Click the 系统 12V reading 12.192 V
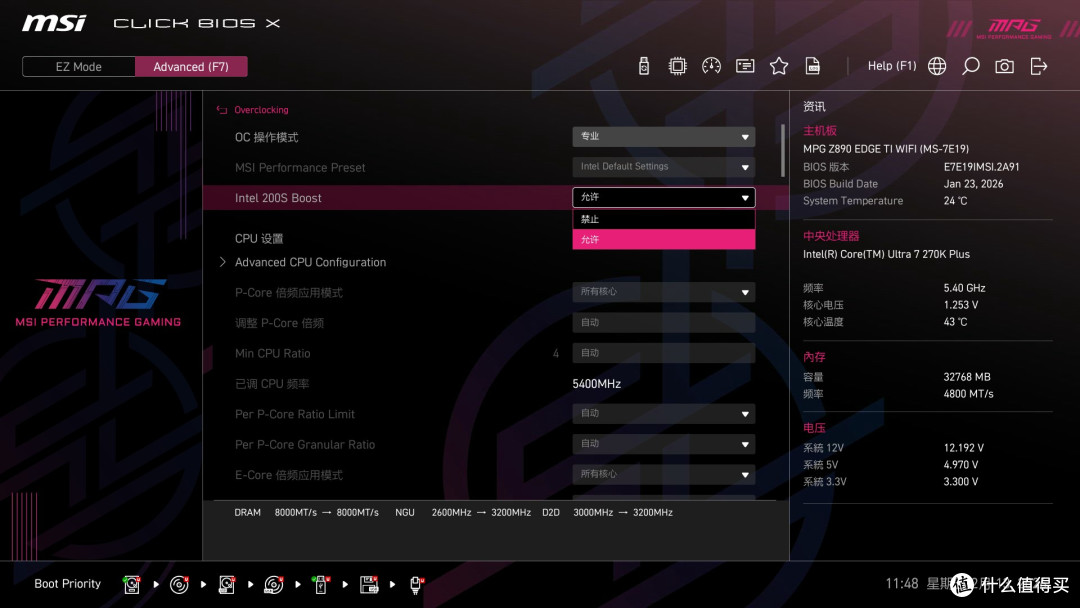Screen dimensions: 1080x608 (x=964, y=448)
